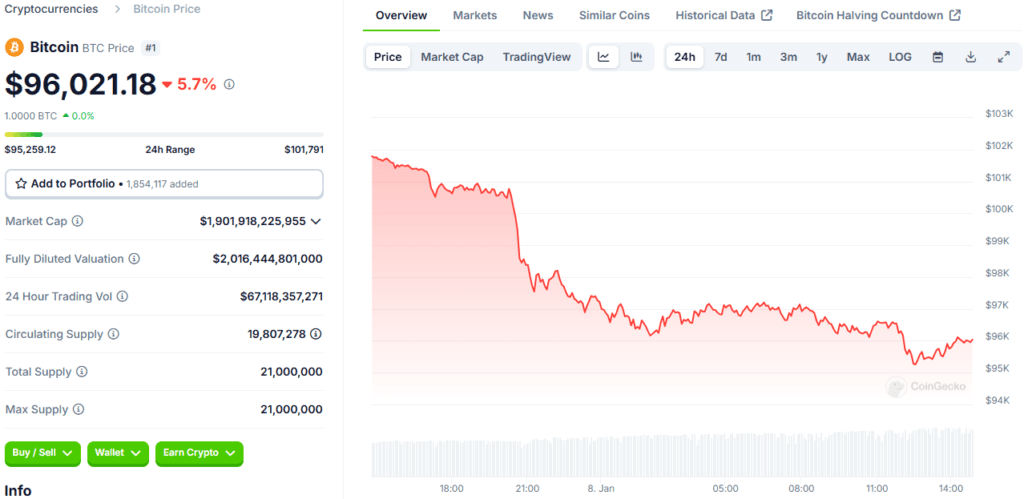The image size is (1024, 499).
Task: Select the Market Cap chart toggle
Action: tap(452, 57)
